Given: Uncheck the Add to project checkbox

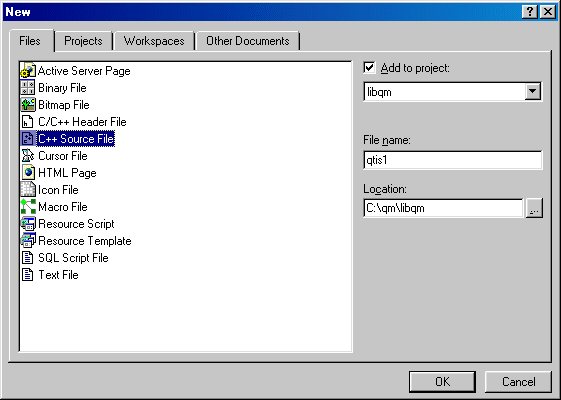Looking at the screenshot, I should tap(369, 68).
